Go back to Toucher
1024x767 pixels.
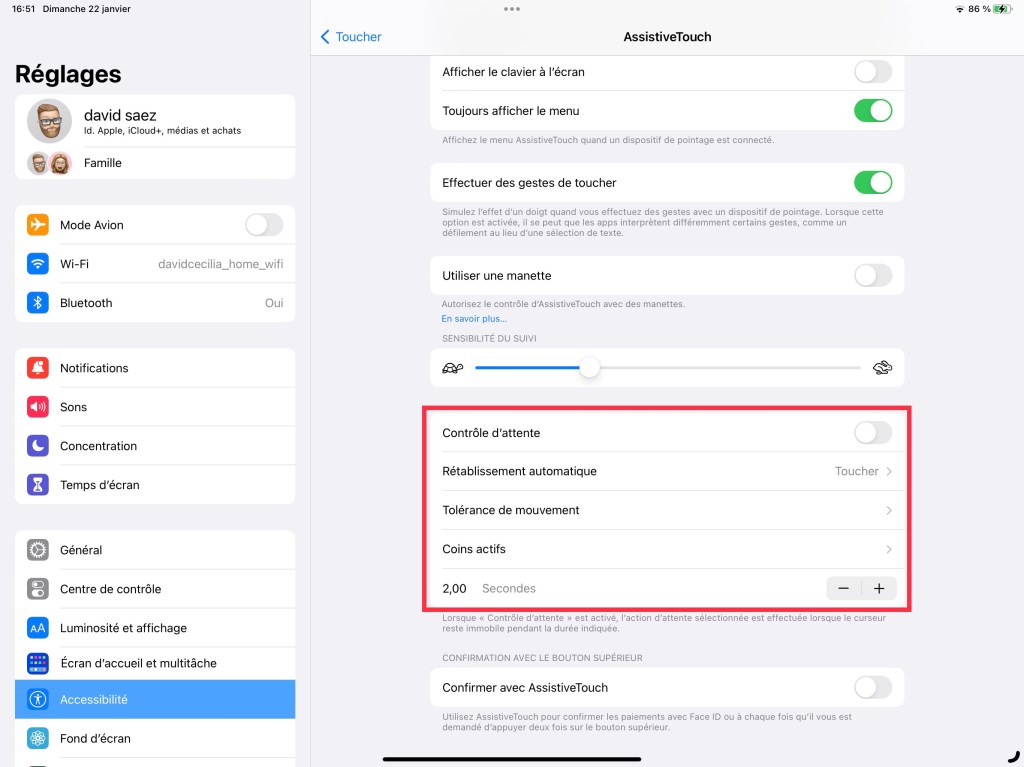click(351, 37)
